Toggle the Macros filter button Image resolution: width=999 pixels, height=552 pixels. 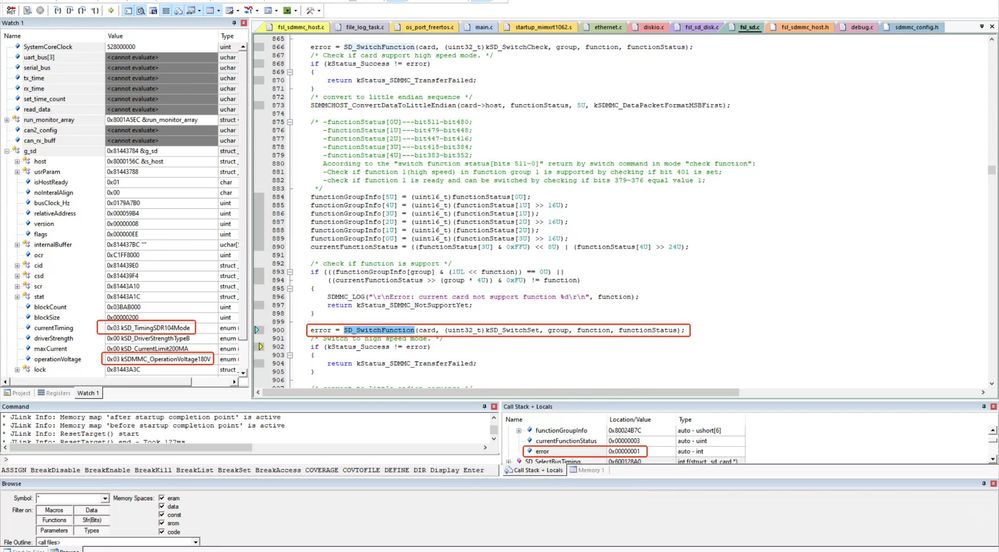pos(54,510)
